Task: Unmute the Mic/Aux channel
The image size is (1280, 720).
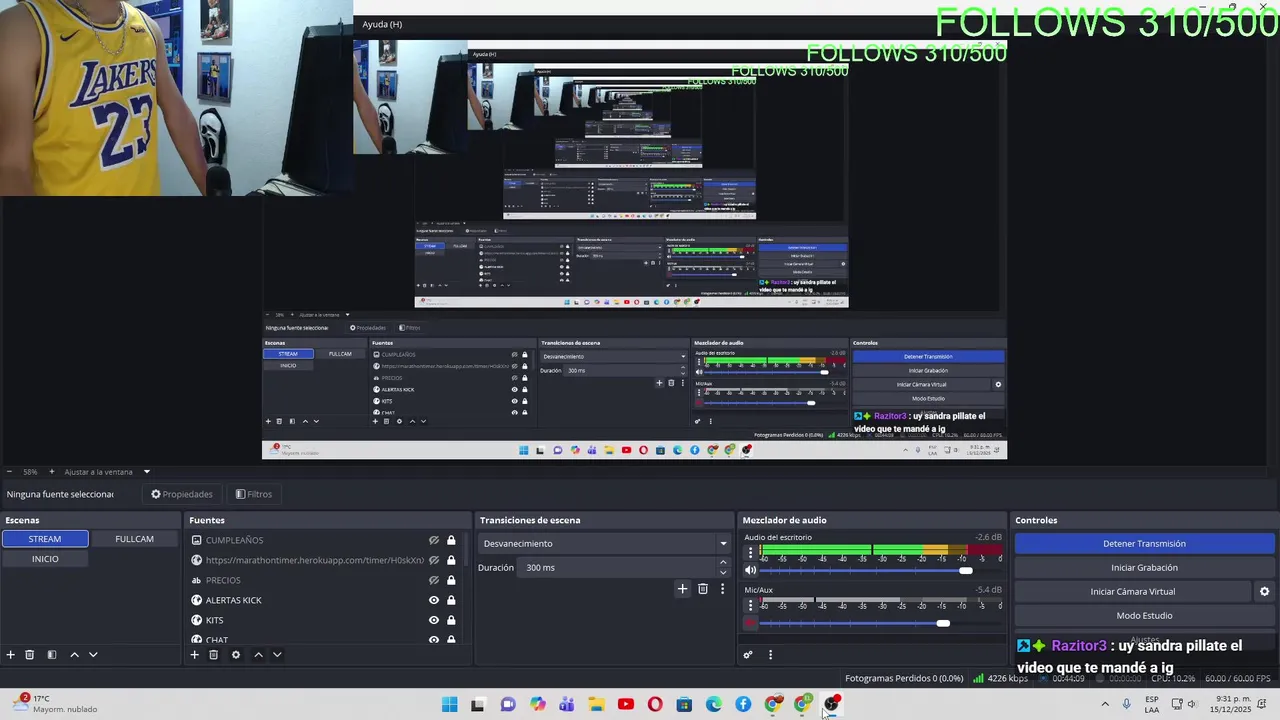Action: click(751, 623)
